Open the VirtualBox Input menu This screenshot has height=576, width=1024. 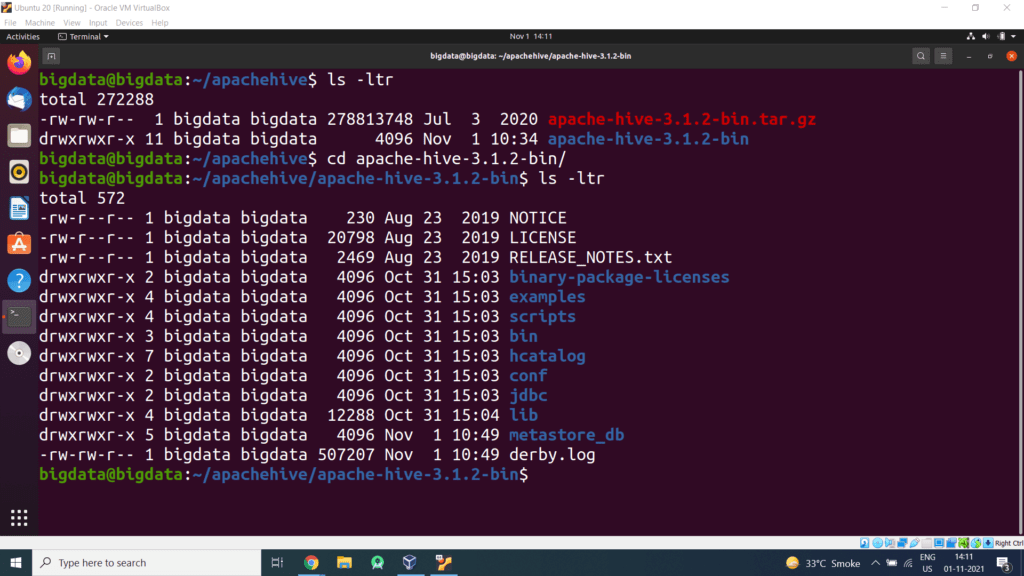click(x=98, y=23)
